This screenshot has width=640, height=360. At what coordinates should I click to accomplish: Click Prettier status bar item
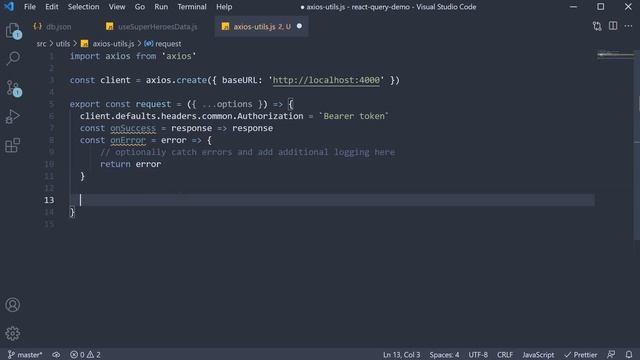[580, 355]
